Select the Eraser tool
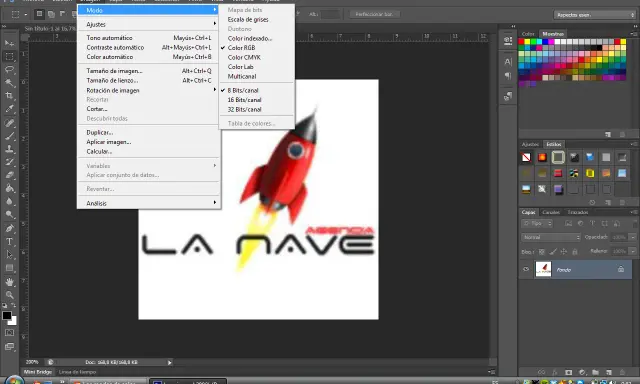This screenshot has width=640, height=384. click(9, 175)
